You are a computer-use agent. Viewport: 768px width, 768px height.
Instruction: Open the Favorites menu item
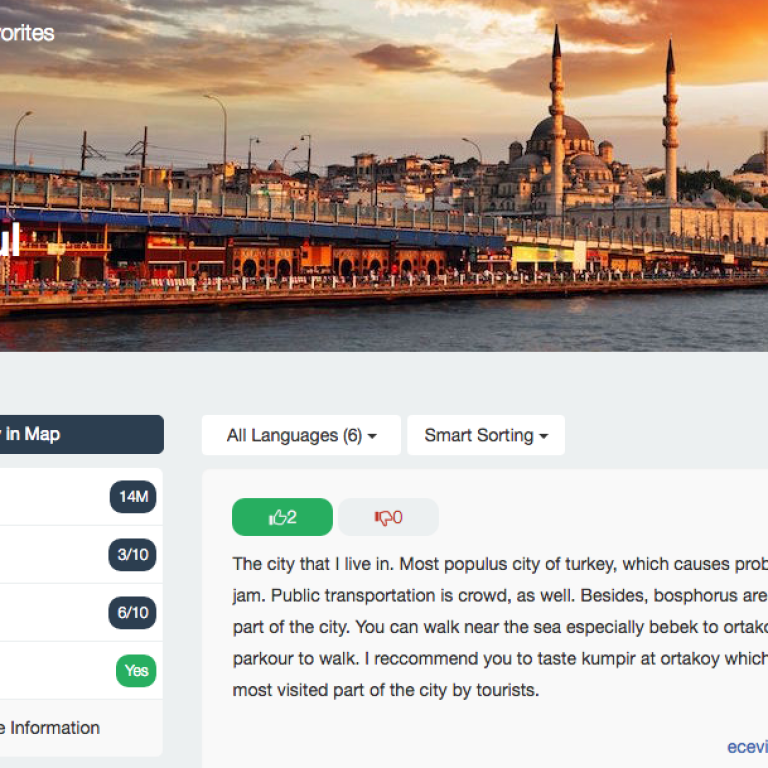pyautogui.click(x=27, y=34)
